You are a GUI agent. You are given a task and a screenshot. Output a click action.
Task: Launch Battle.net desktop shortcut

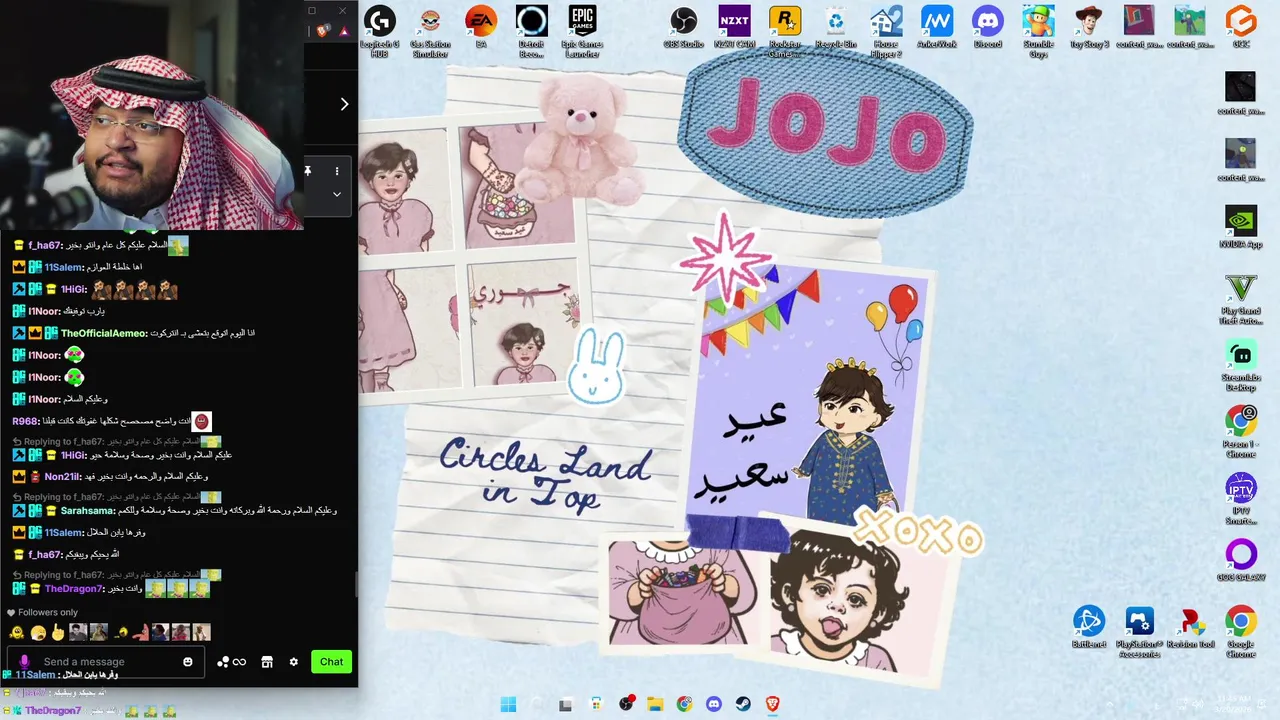click(1088, 627)
